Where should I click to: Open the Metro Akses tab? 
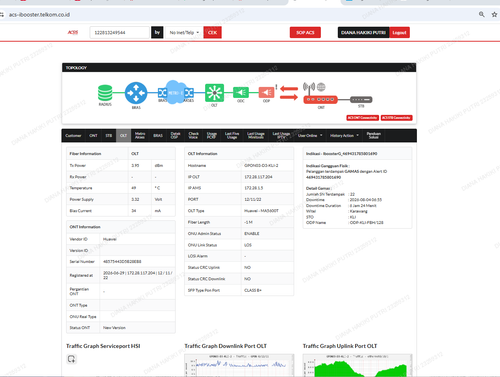140,135
